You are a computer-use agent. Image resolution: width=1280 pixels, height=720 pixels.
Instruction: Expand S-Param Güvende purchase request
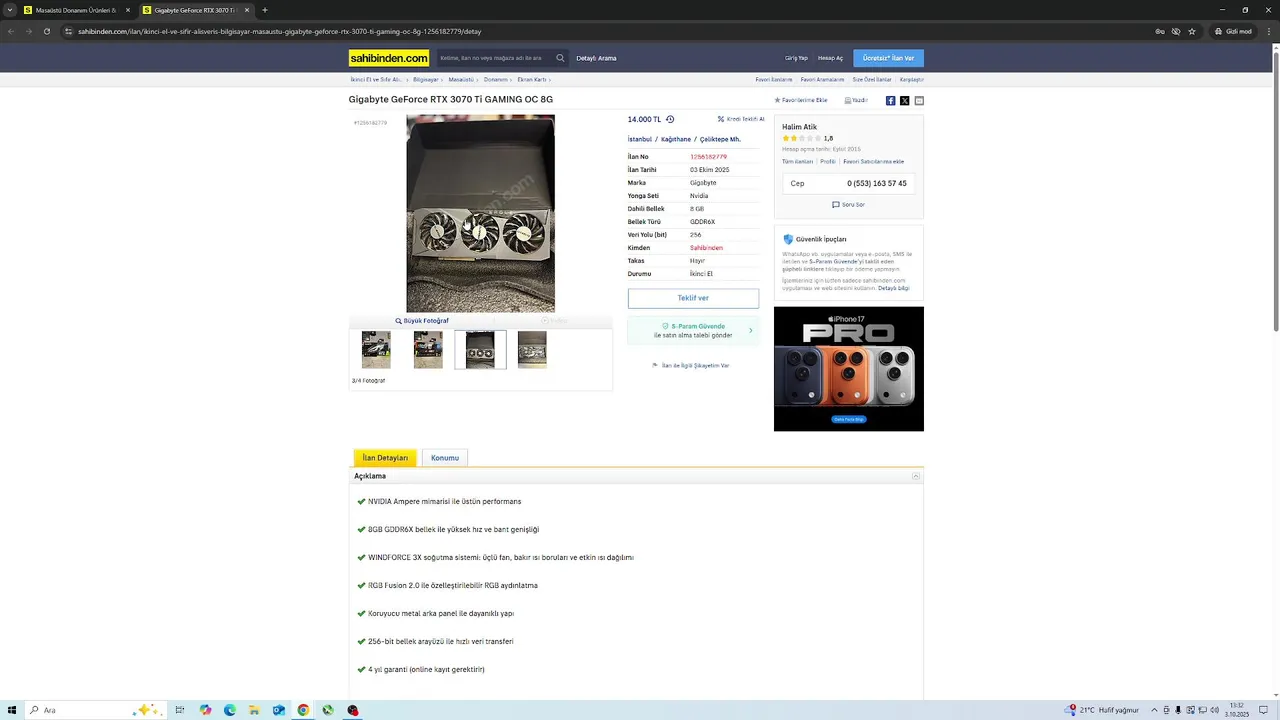(693, 330)
